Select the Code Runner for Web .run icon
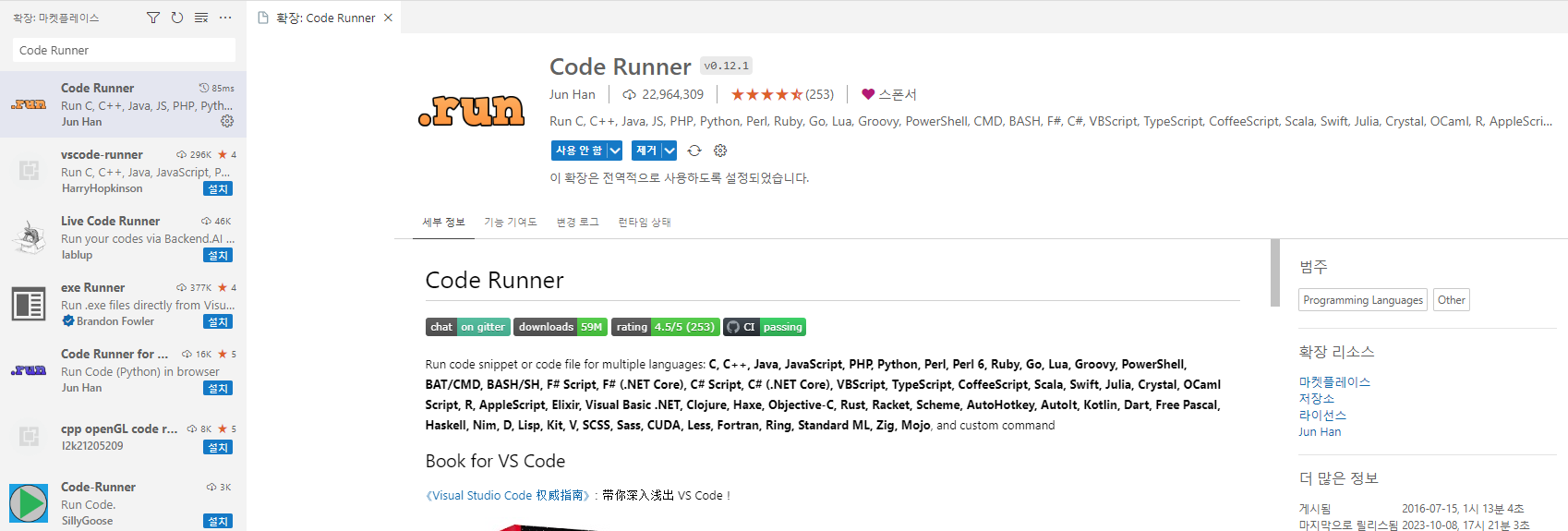Image resolution: width=1568 pixels, height=531 pixels. point(29,370)
